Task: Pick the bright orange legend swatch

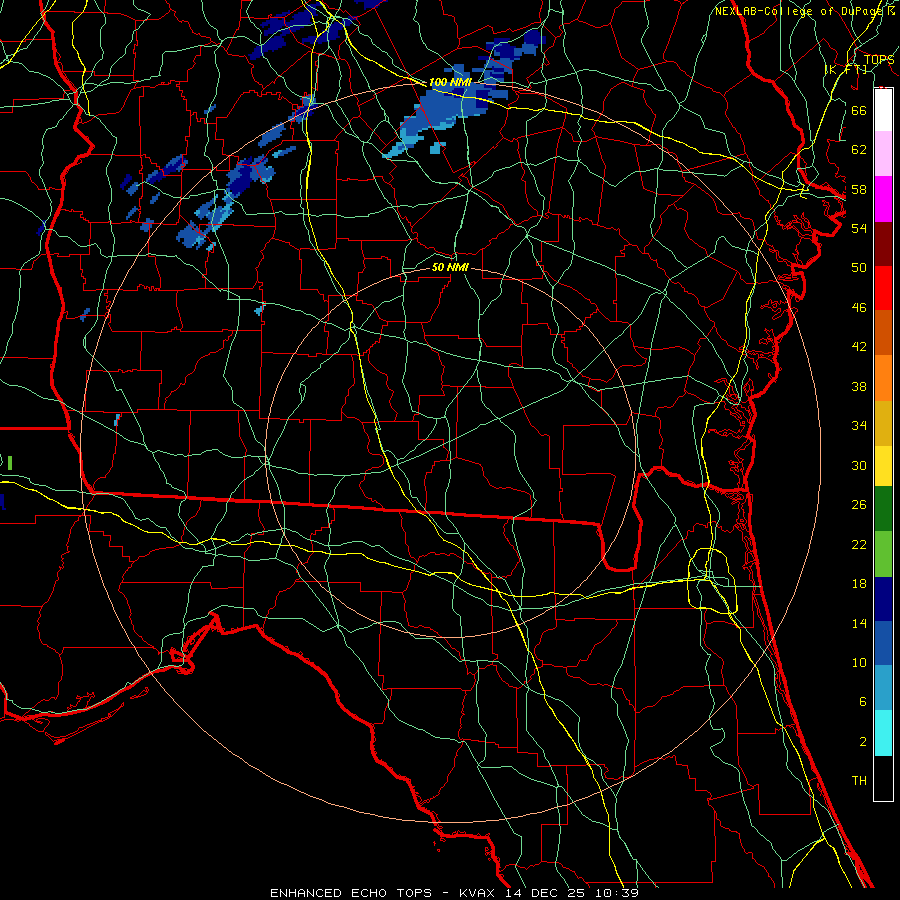Action: coord(883,377)
